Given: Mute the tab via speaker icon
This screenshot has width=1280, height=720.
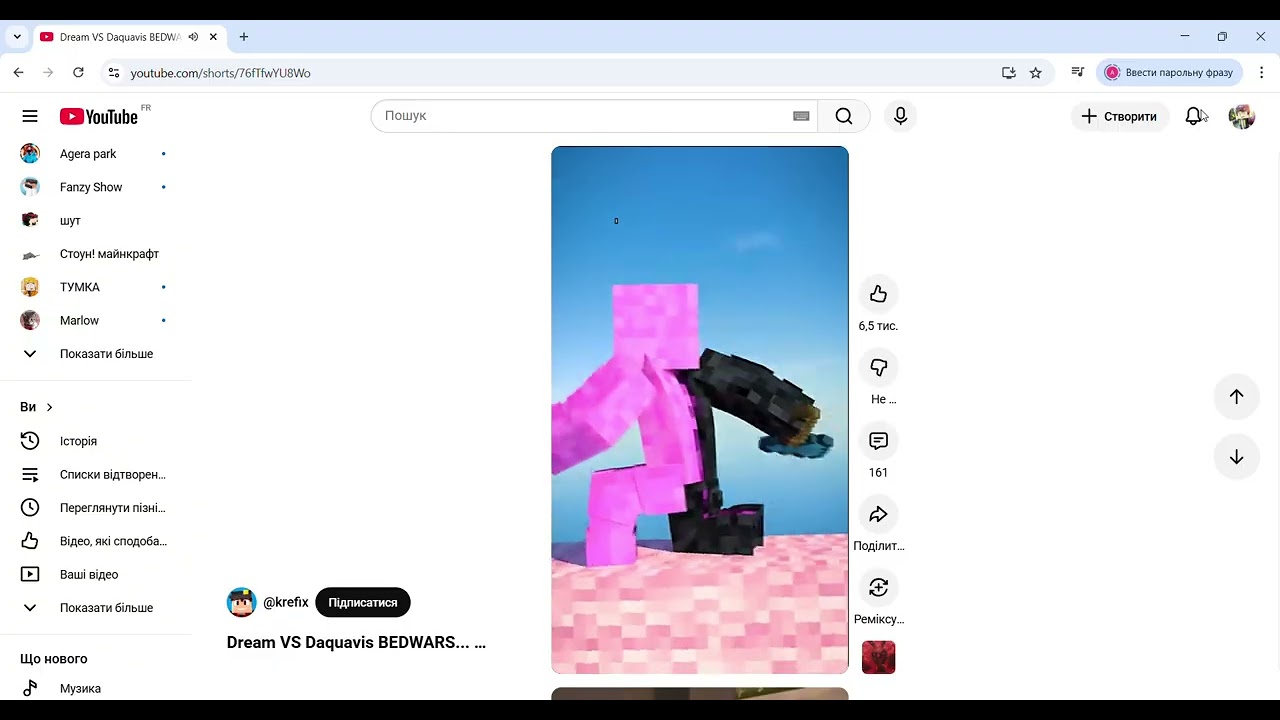Looking at the screenshot, I should click(193, 37).
